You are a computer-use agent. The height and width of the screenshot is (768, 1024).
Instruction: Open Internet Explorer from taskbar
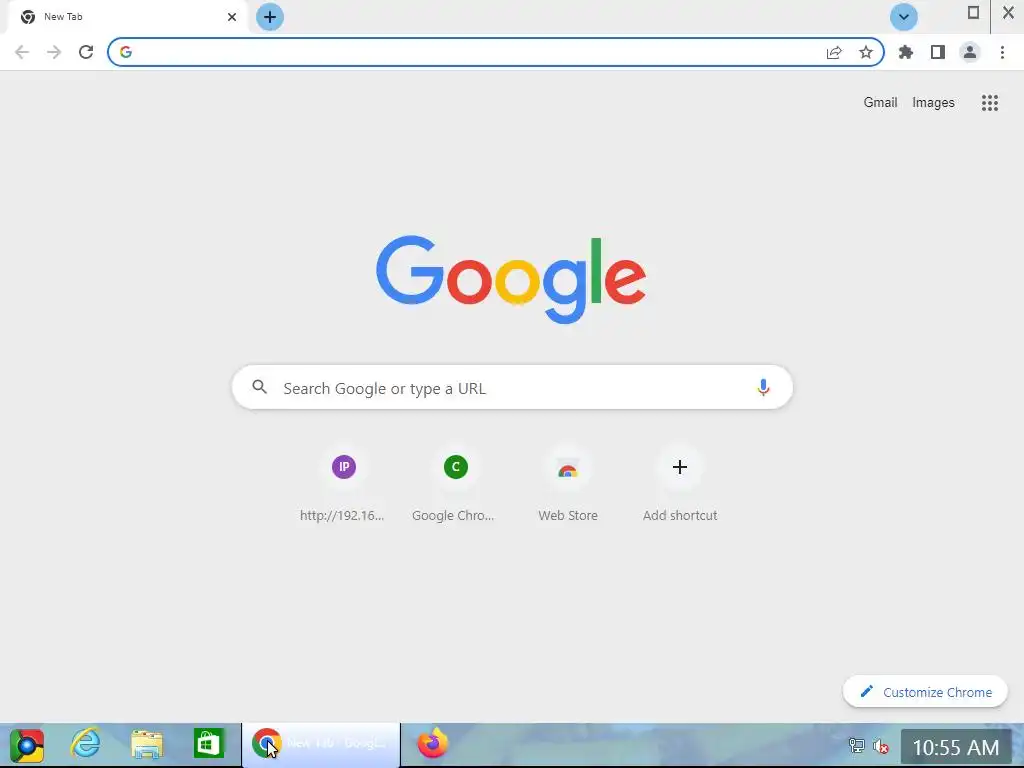click(x=86, y=744)
